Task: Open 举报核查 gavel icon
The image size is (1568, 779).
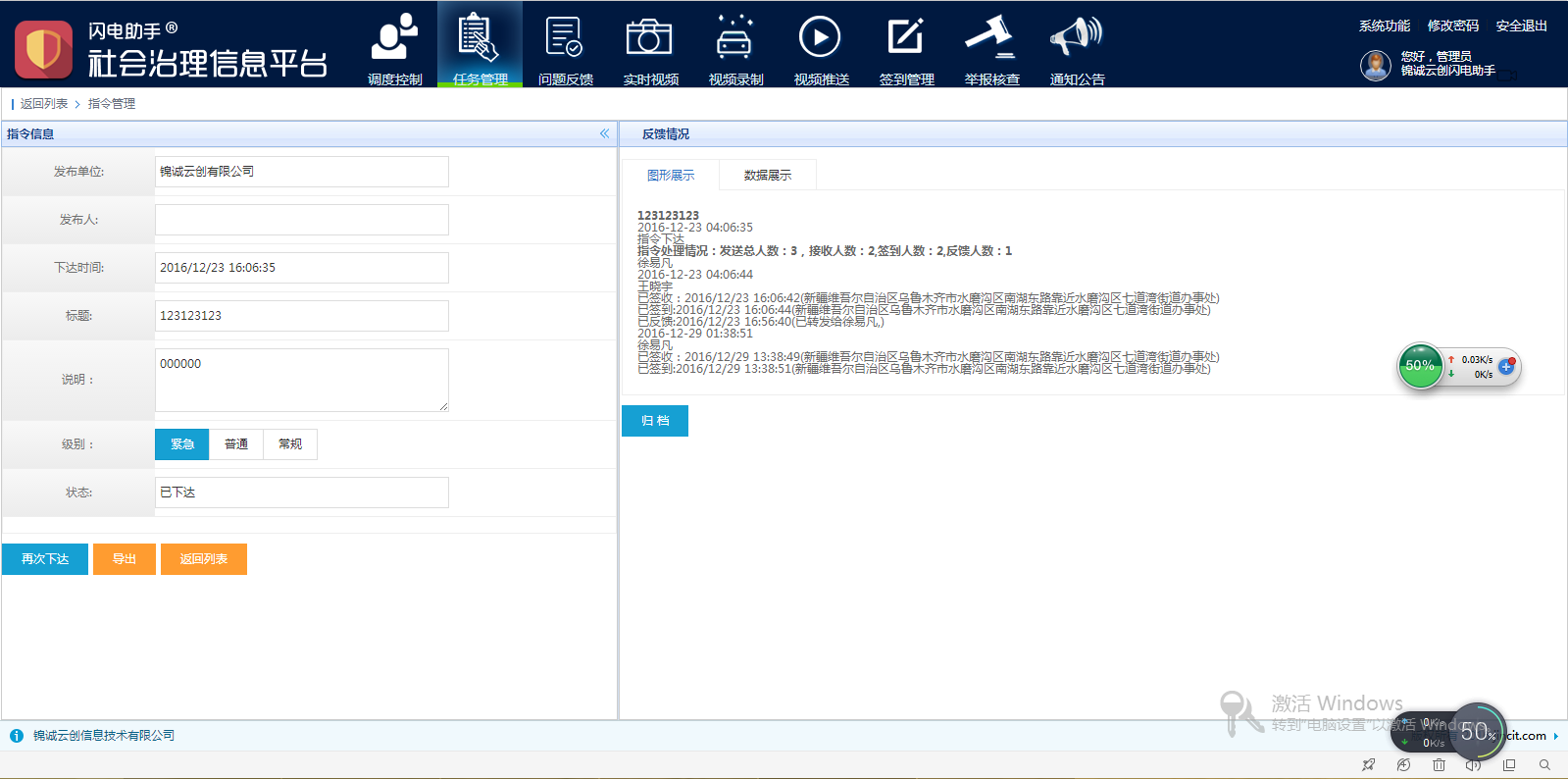Action: click(990, 39)
